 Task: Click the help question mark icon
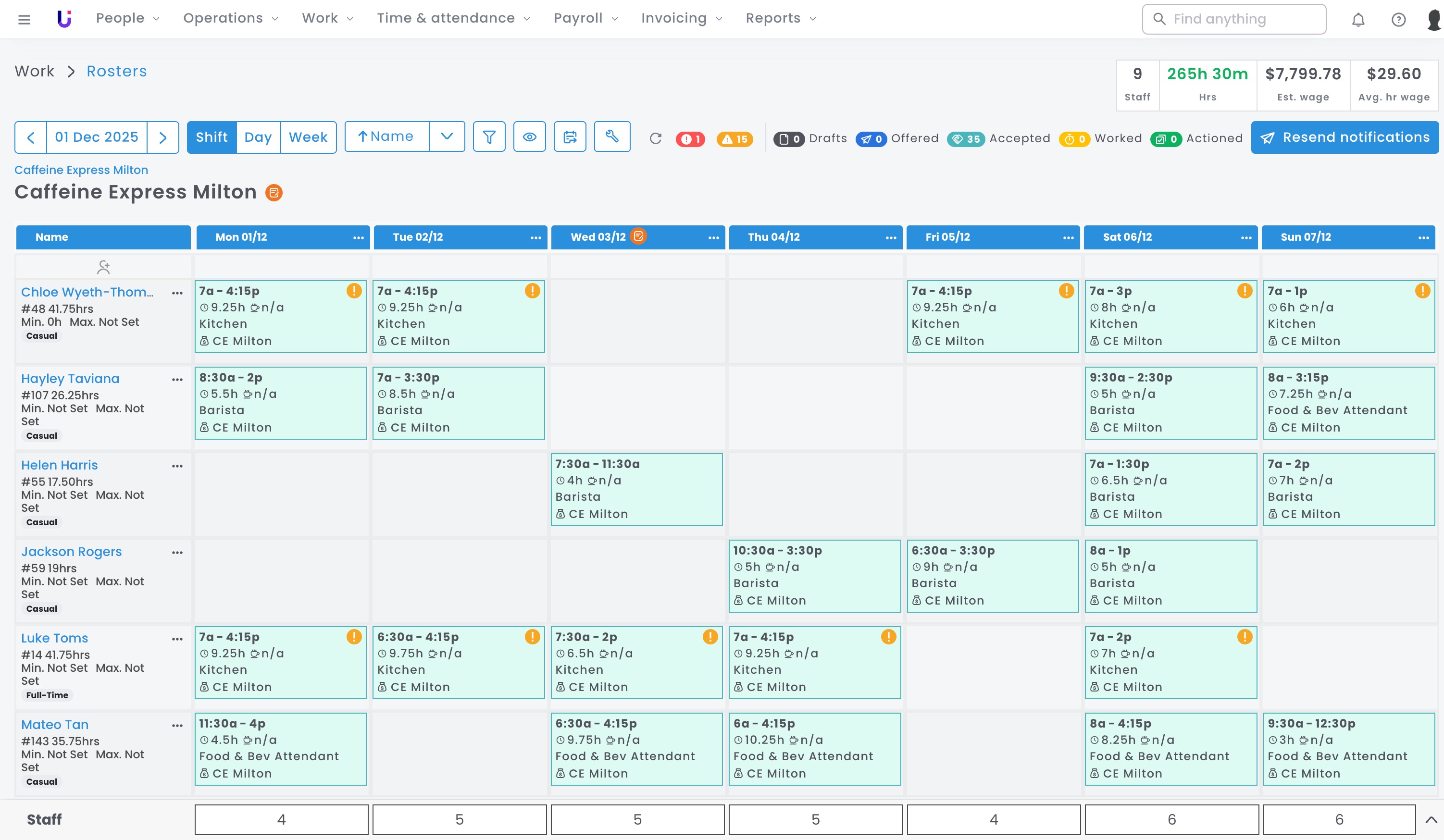click(x=1398, y=20)
